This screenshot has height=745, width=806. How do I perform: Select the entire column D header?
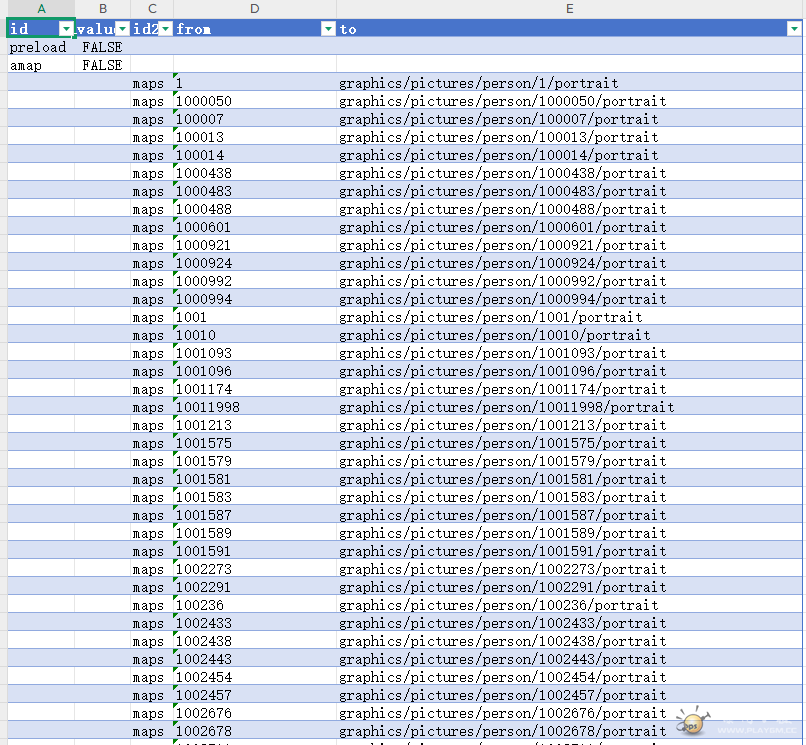255,9
